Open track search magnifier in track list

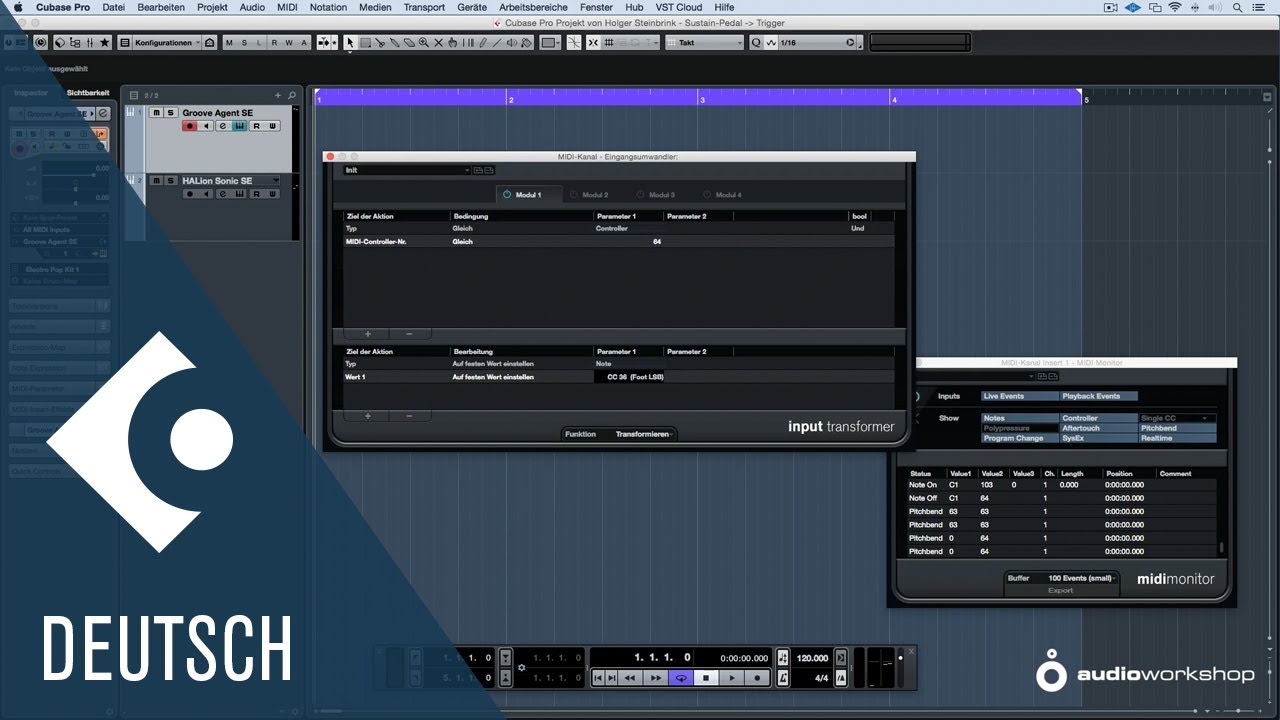(292, 95)
